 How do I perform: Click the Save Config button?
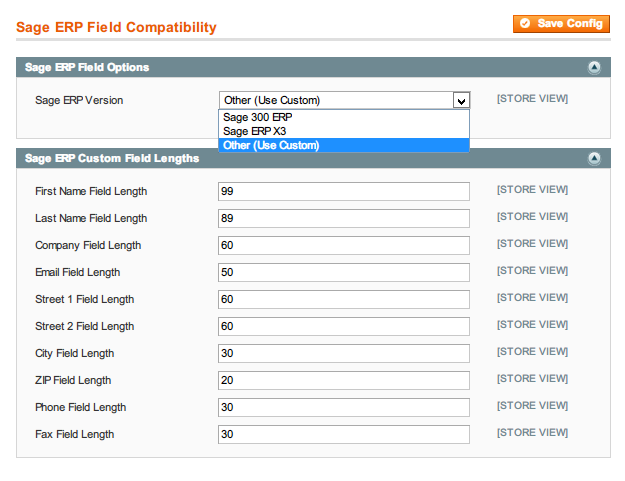(561, 24)
